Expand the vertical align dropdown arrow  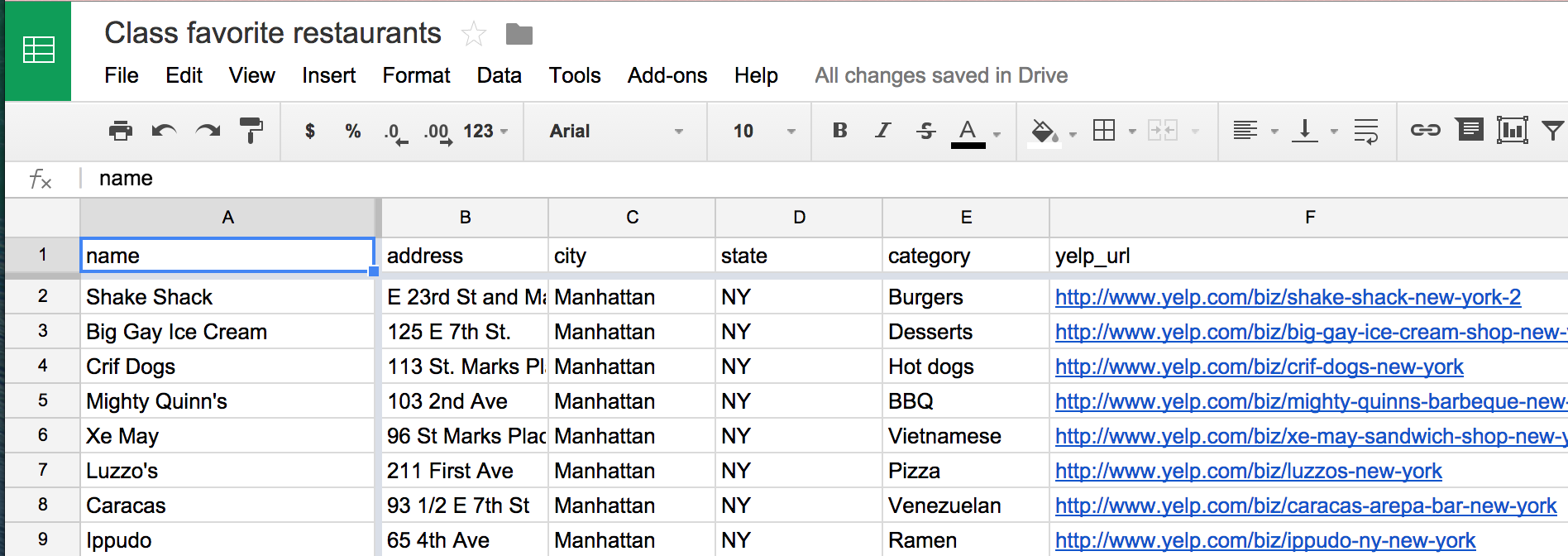[x=1334, y=132]
